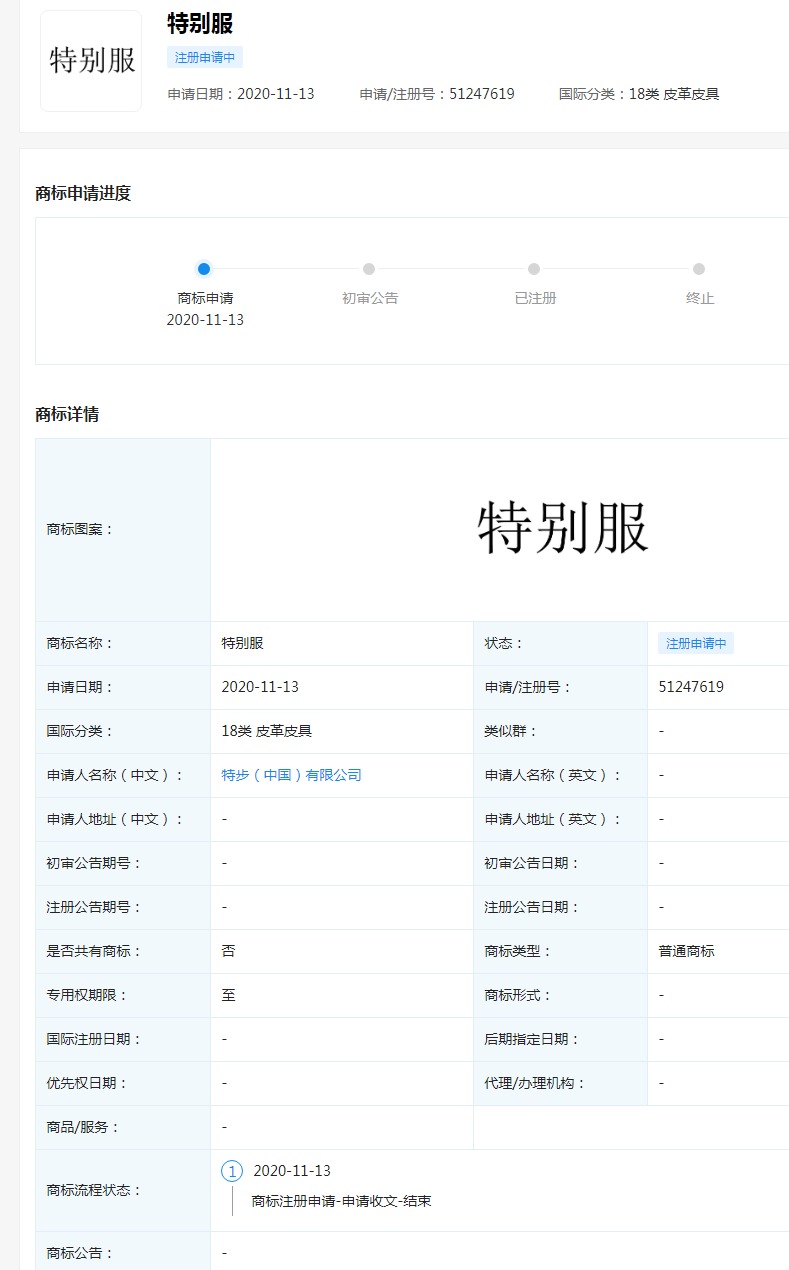Click the 特别服 trademark logo thumbnail at top
789x1270 pixels.
[91, 60]
